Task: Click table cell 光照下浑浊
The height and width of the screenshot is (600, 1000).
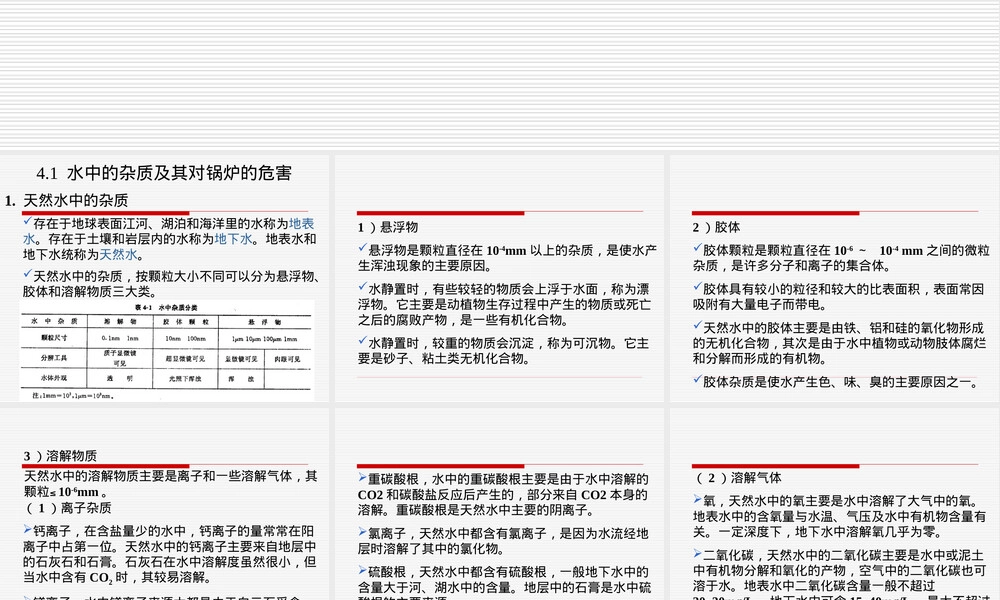Action: (x=185, y=379)
